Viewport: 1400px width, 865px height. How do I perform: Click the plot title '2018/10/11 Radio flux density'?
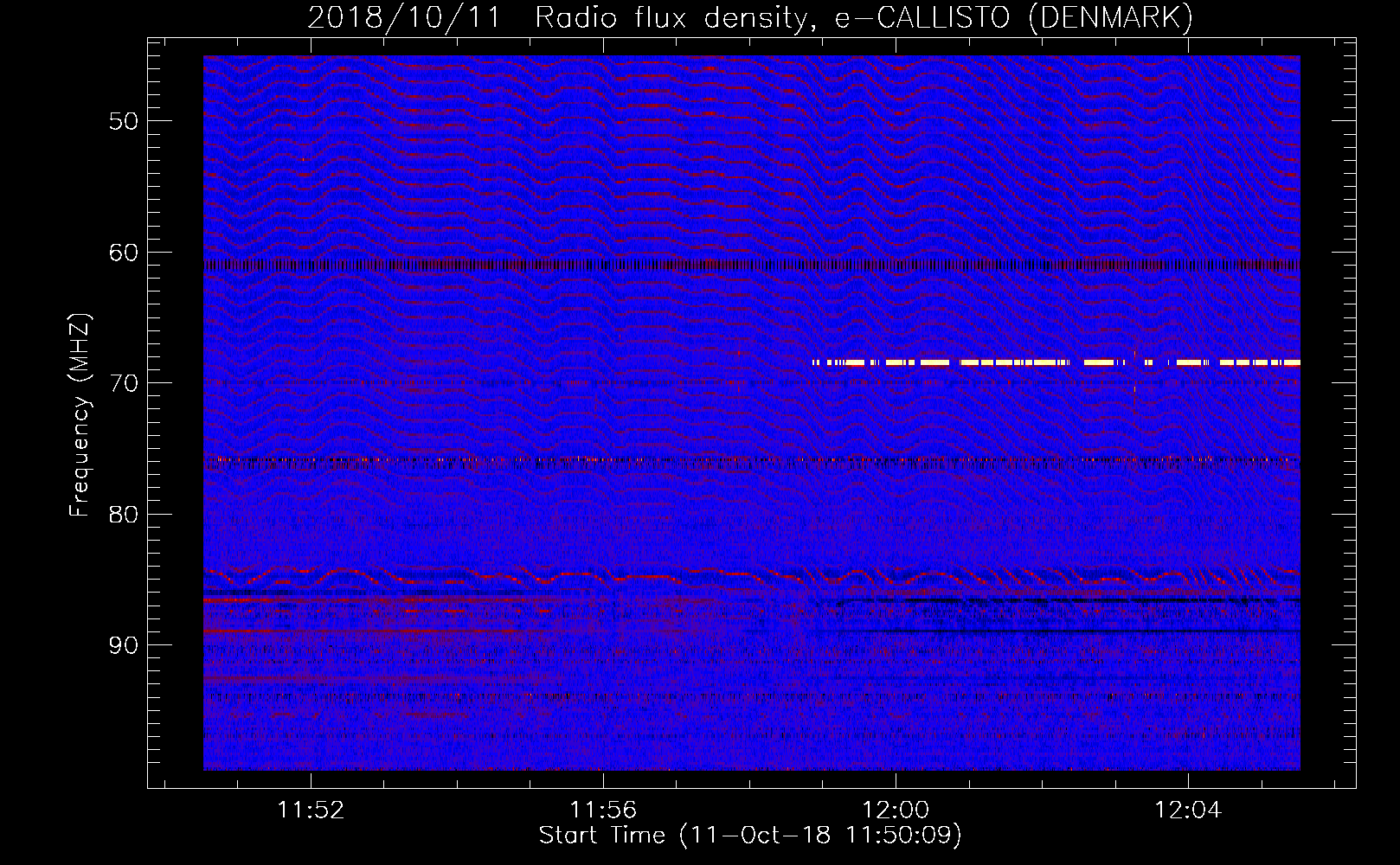tap(561, 17)
